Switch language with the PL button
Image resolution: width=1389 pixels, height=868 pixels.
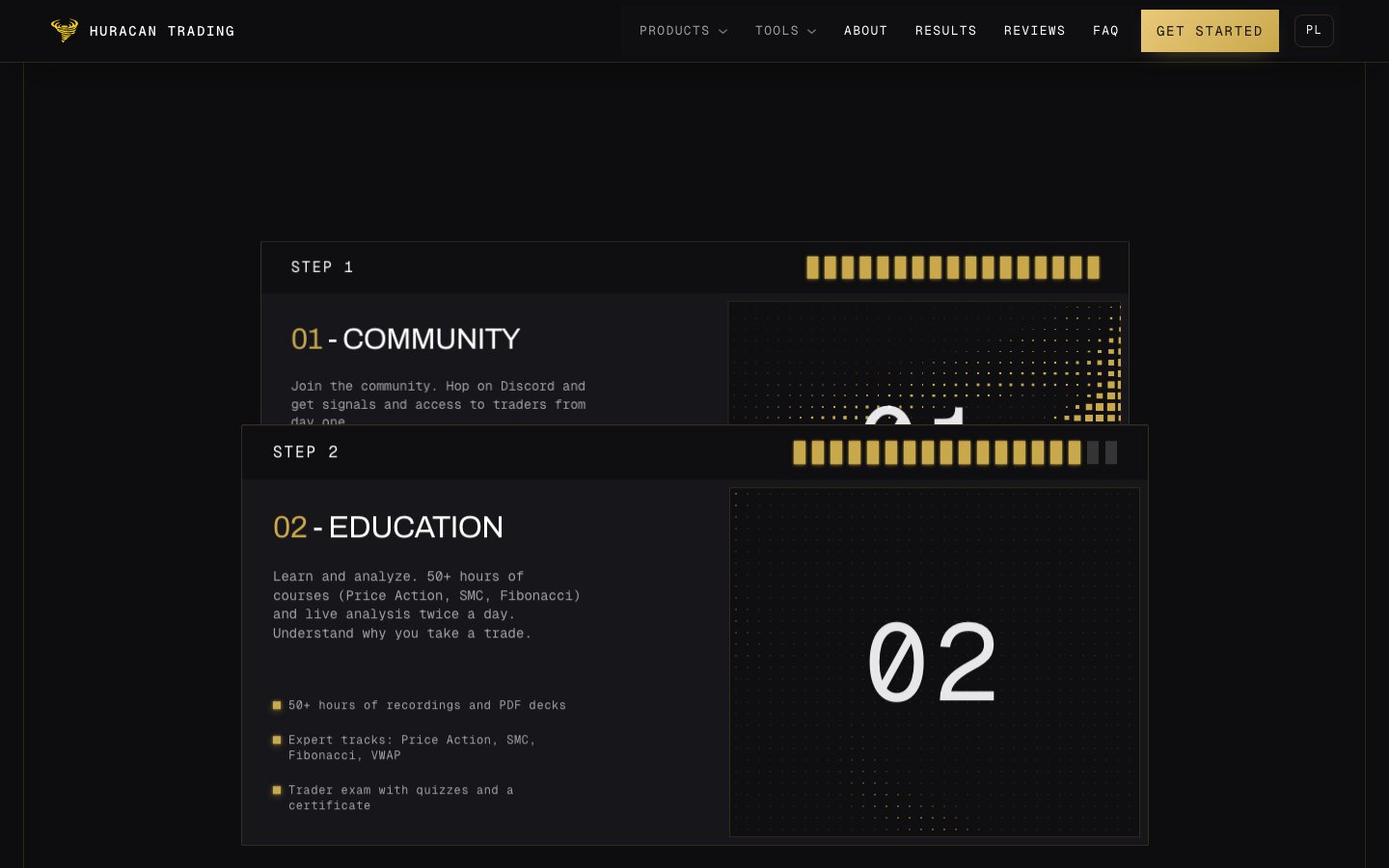(1314, 31)
